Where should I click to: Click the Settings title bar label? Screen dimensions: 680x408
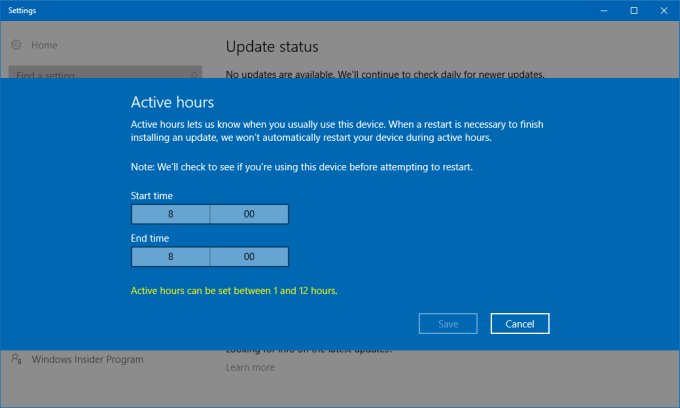pos(22,10)
